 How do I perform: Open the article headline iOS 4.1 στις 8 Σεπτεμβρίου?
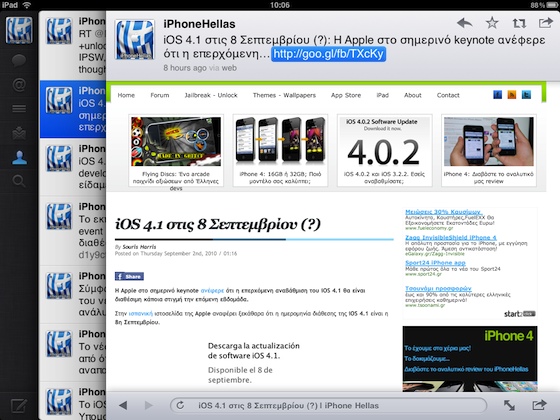point(218,224)
